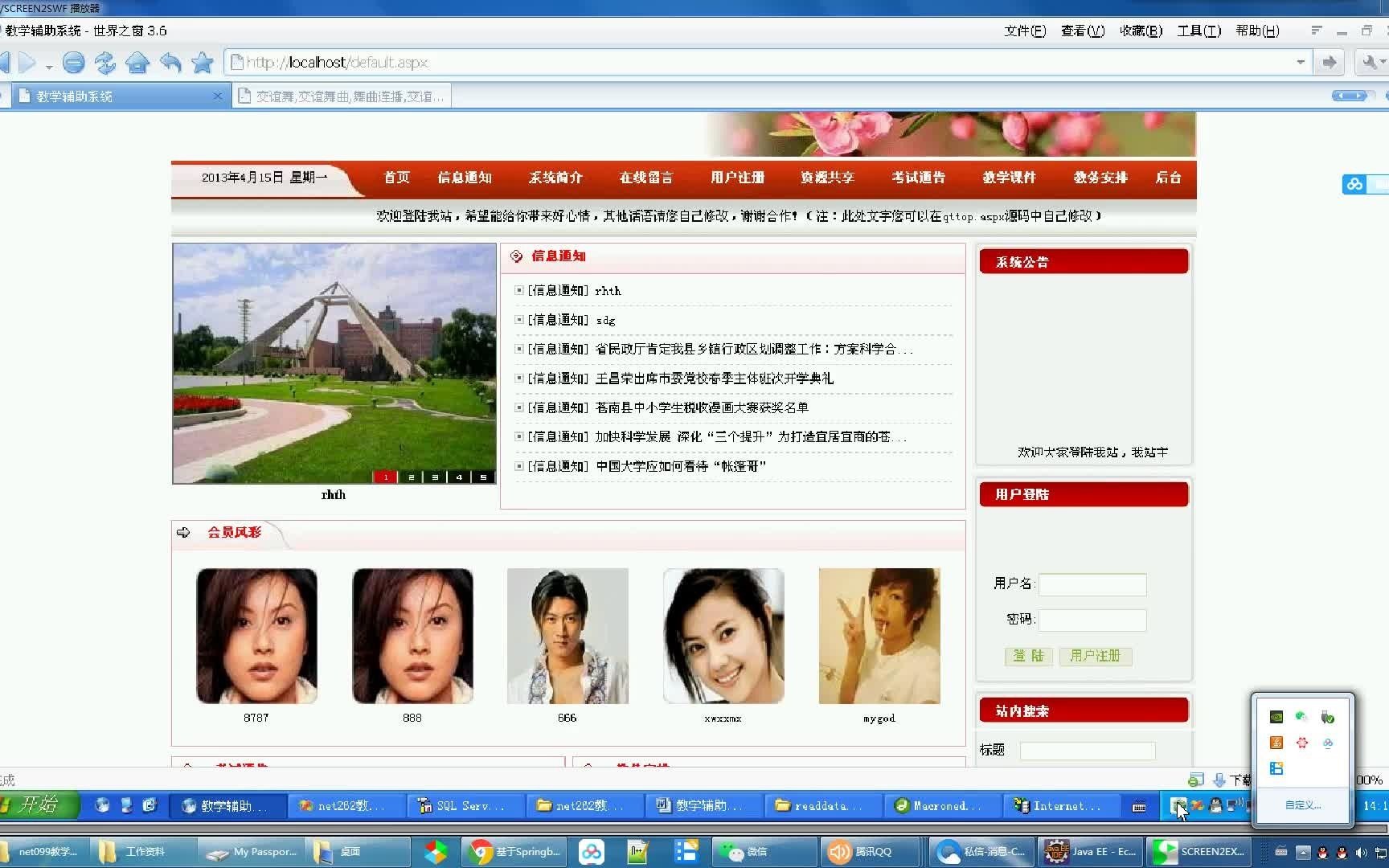Click the Java icon in tray popup
1389x868 pixels.
(1276, 743)
